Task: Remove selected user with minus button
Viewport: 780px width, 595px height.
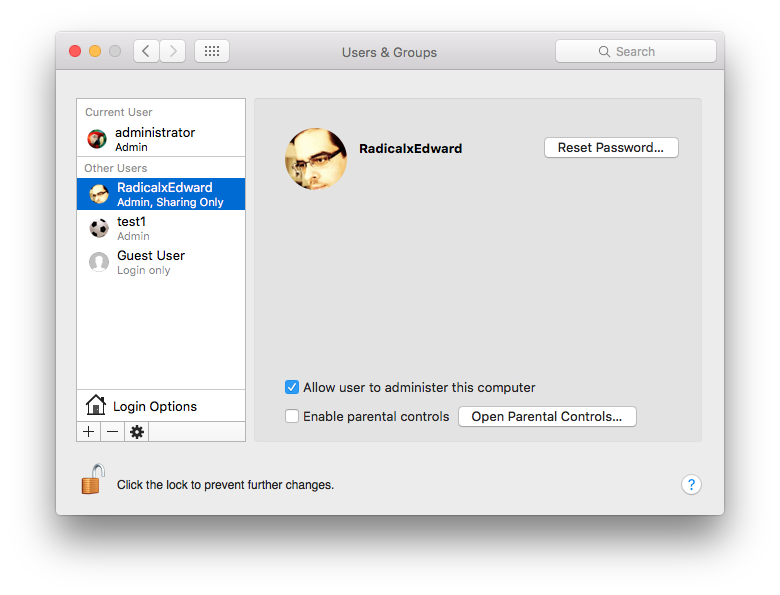Action: click(113, 431)
